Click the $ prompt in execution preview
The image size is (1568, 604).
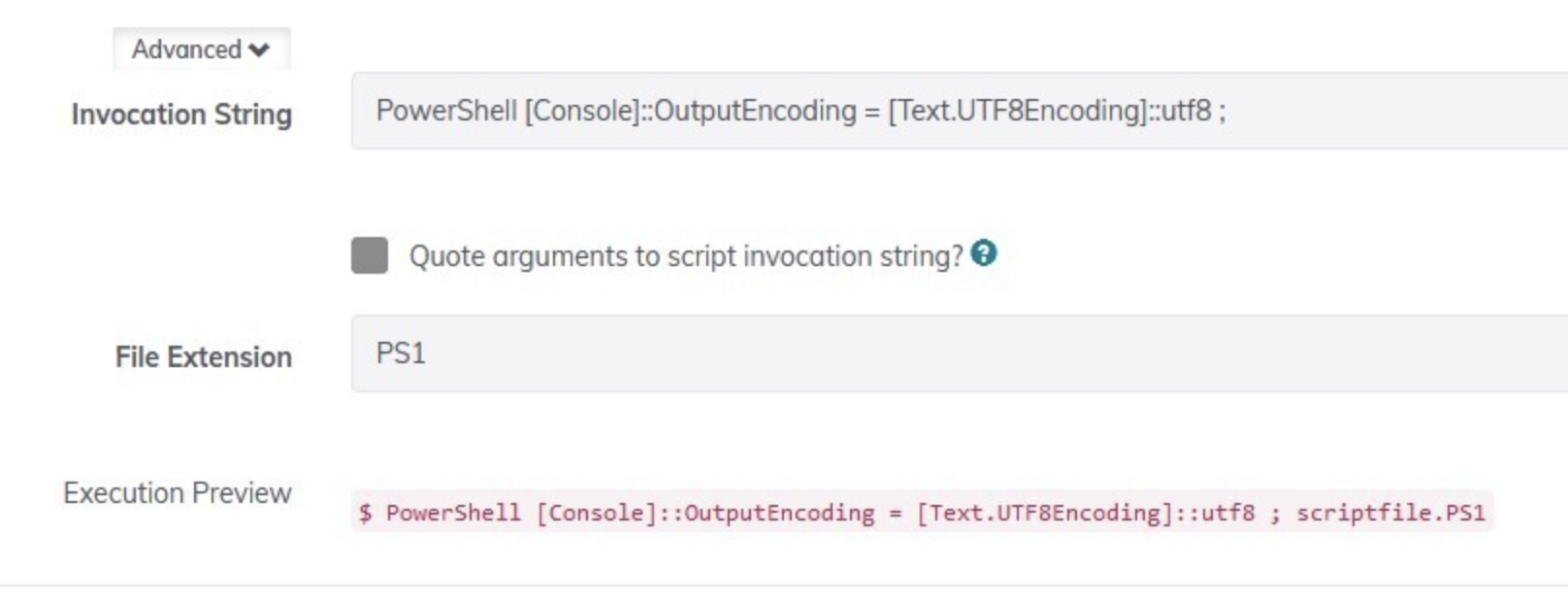(365, 513)
